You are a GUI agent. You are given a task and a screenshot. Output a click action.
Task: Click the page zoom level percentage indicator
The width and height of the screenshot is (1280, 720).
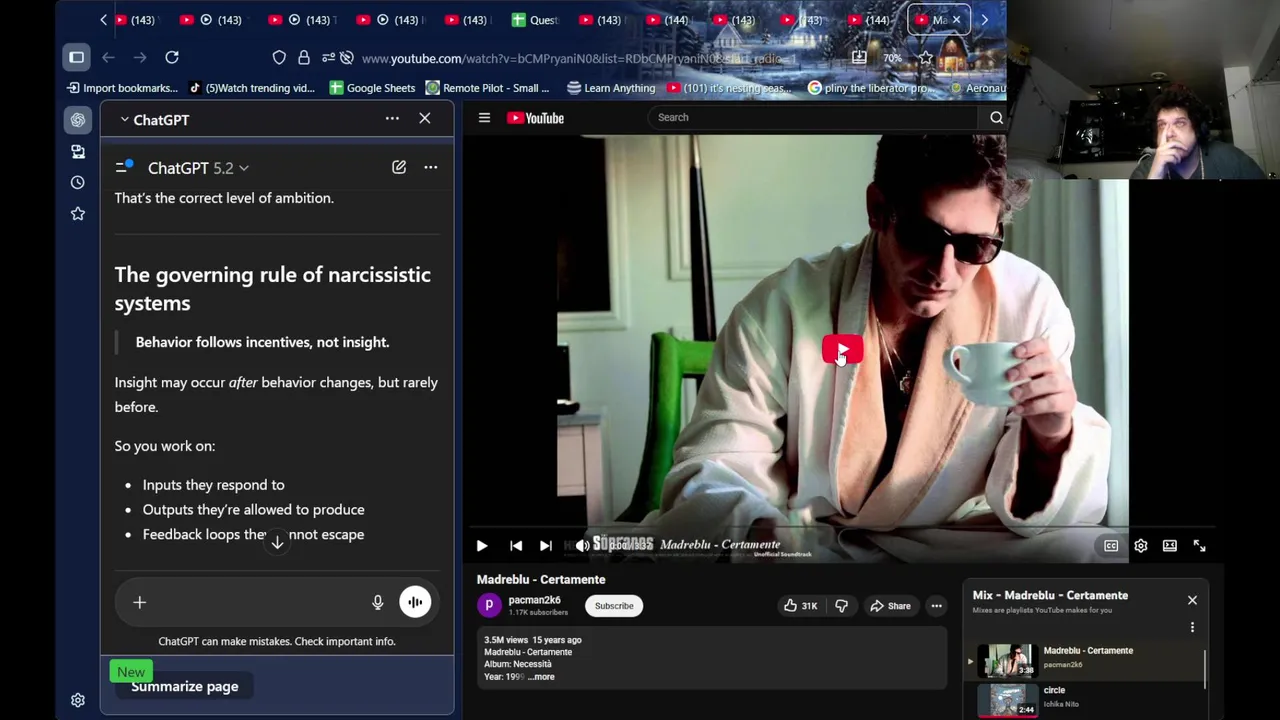pyautogui.click(x=892, y=58)
